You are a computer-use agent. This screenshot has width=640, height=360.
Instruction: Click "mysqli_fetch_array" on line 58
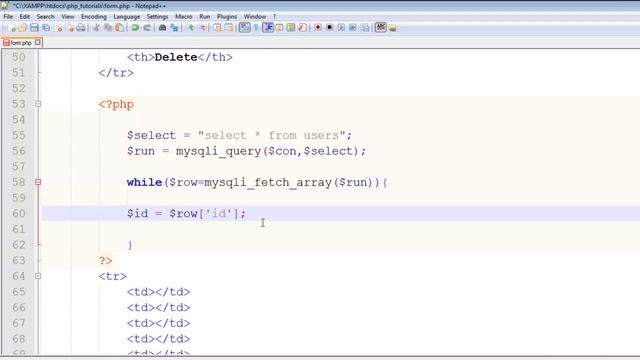(268, 182)
